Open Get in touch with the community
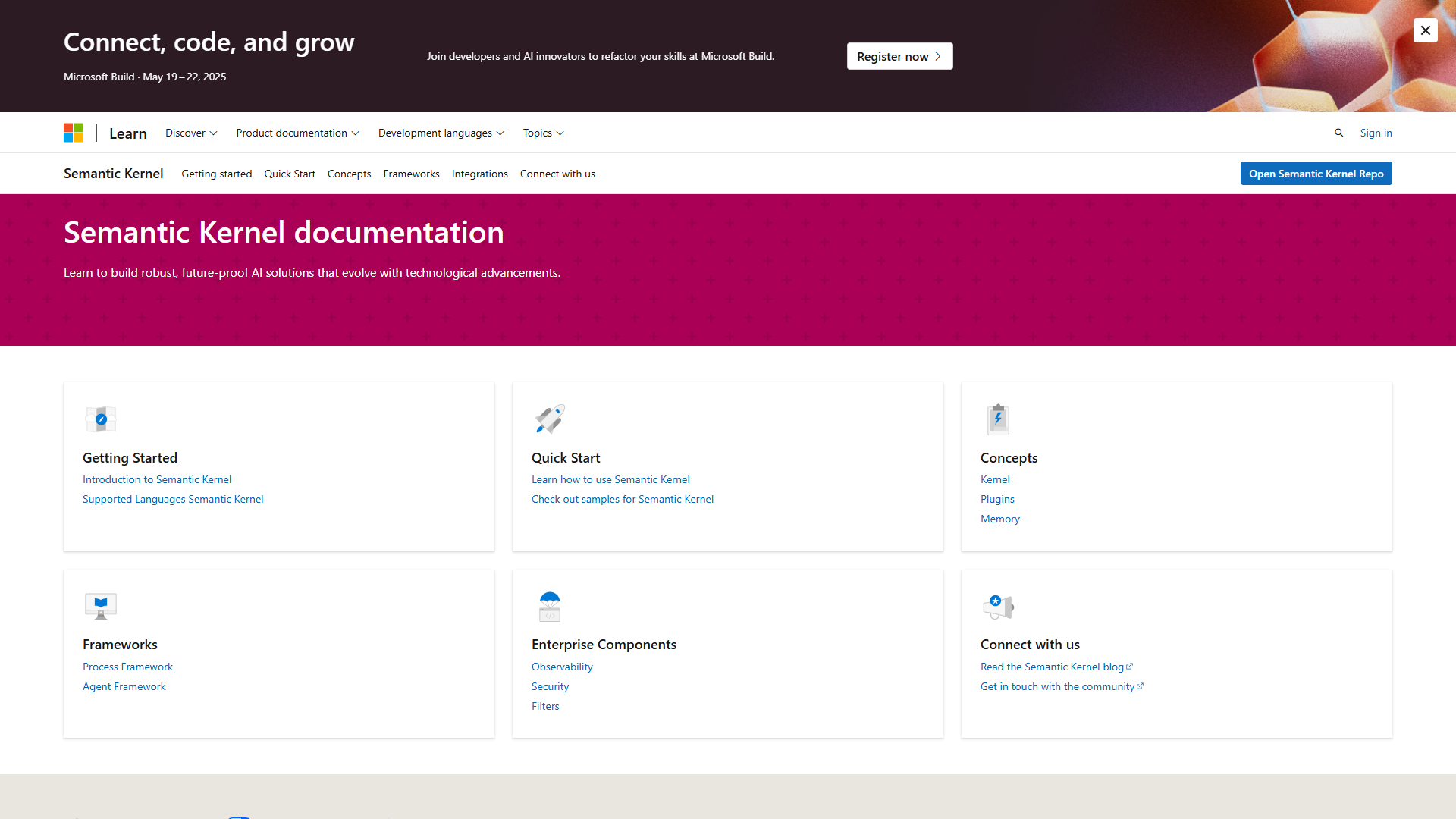The image size is (1456, 819). click(1062, 686)
